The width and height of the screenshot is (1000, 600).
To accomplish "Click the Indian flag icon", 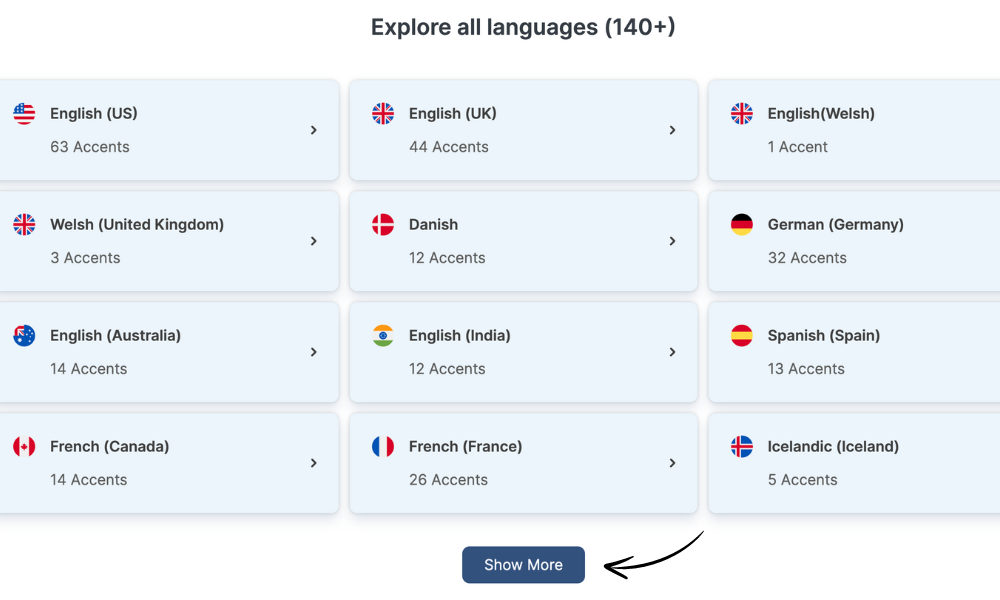I will point(383,335).
